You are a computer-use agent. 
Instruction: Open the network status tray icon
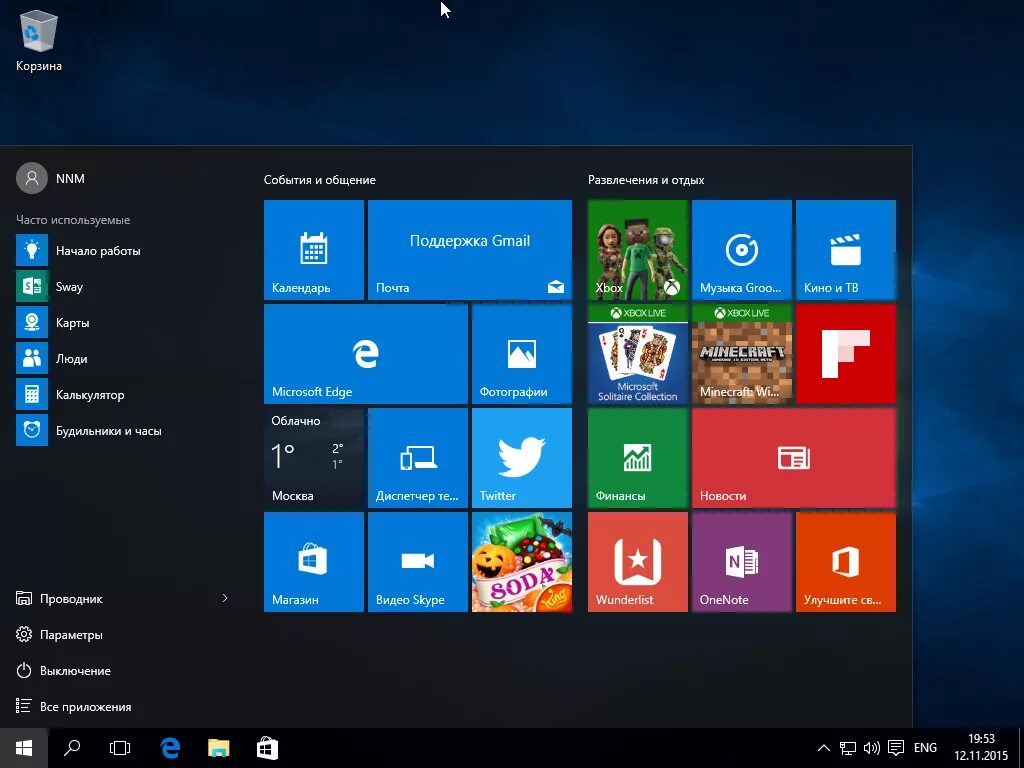848,748
